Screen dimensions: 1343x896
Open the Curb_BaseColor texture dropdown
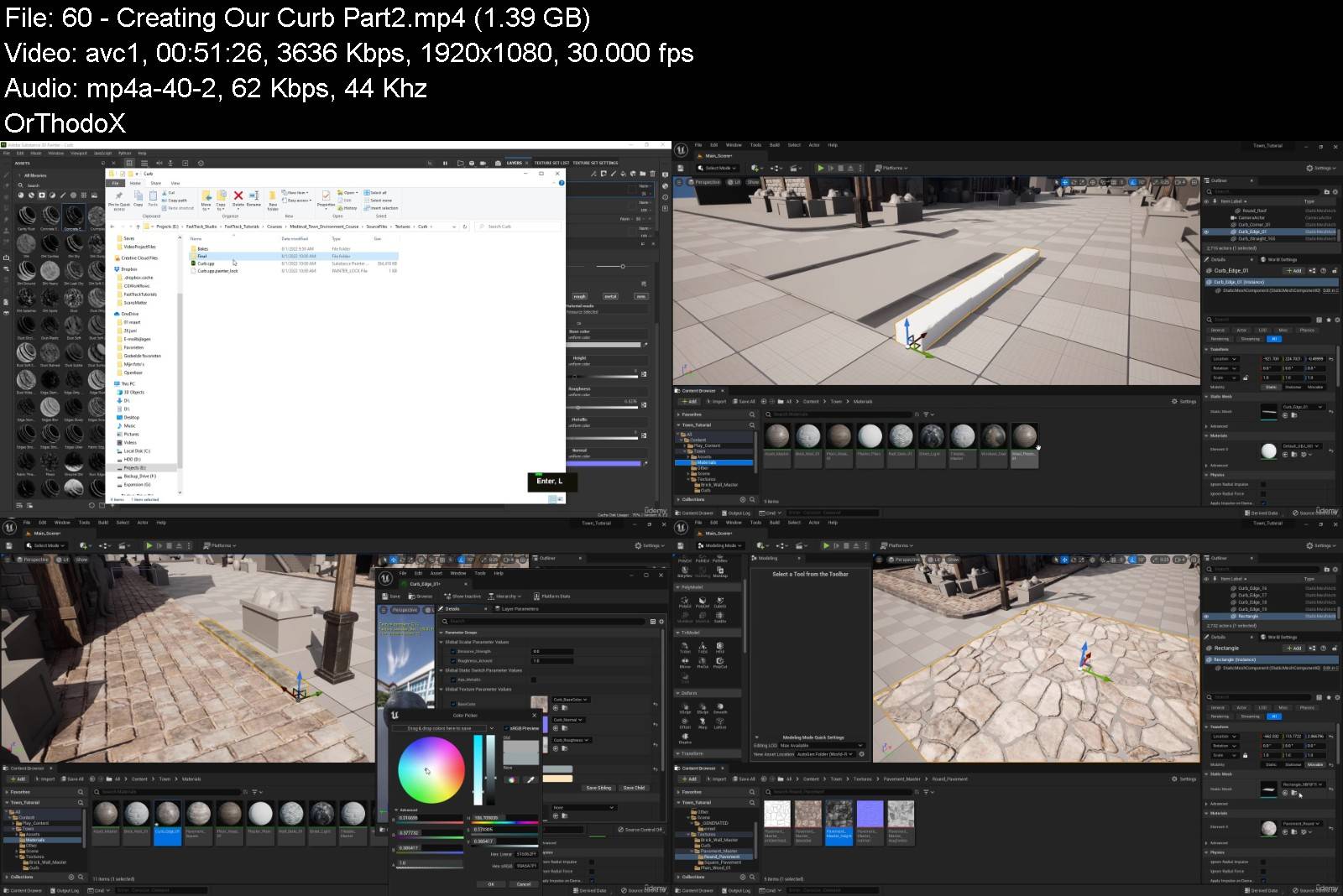coord(571,700)
